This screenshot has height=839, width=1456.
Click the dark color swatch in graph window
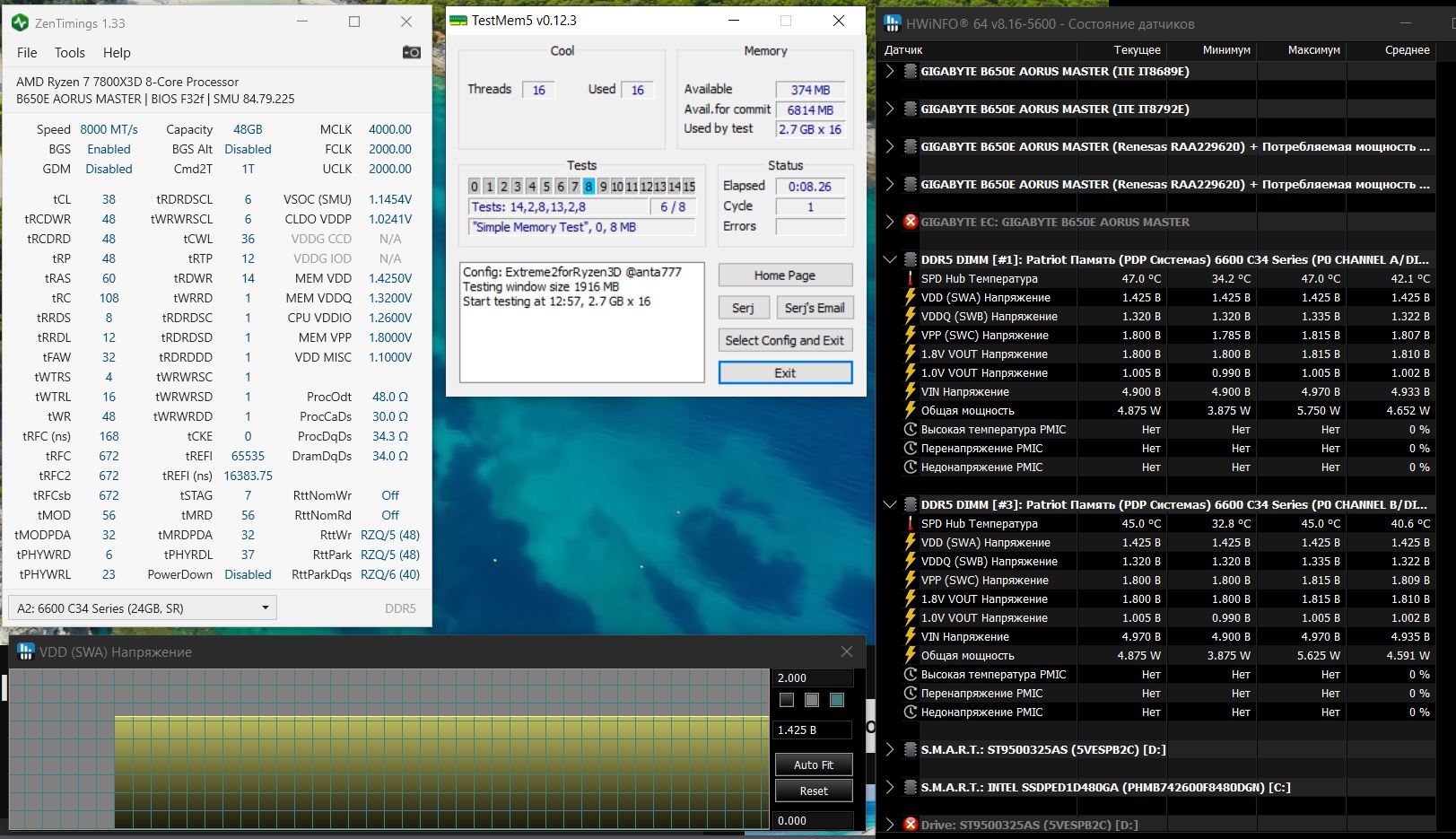787,700
